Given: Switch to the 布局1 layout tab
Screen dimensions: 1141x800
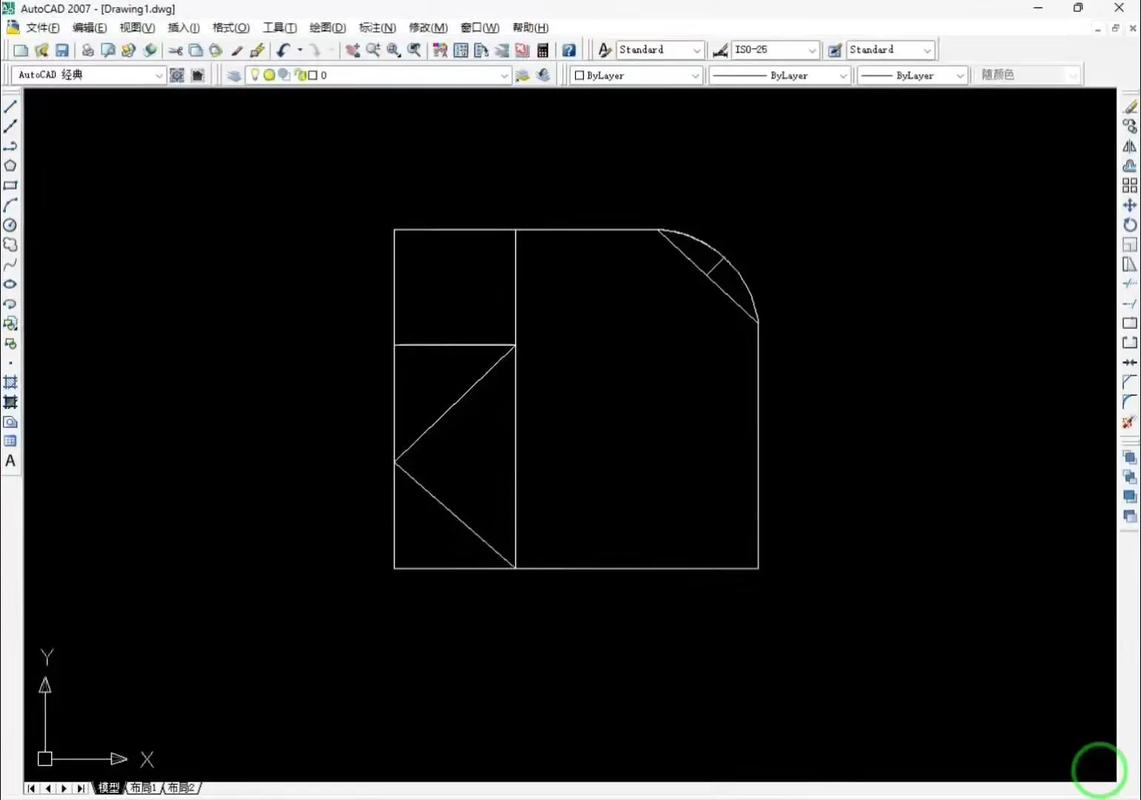Looking at the screenshot, I should (143, 788).
